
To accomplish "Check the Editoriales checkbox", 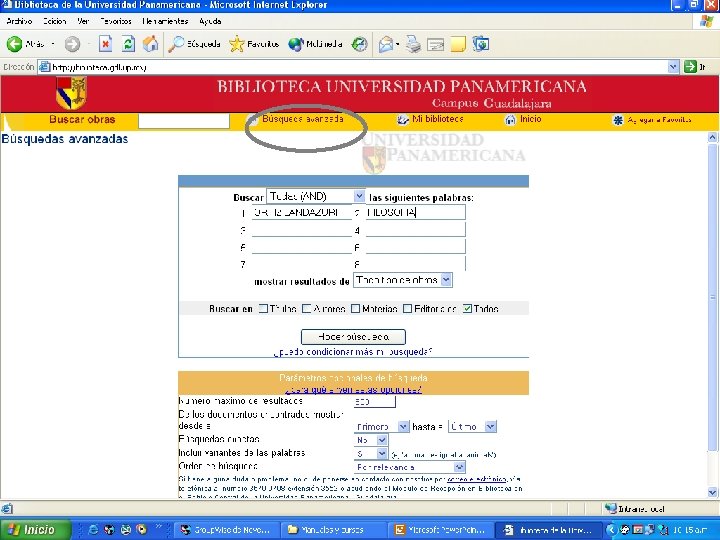I will pos(407,309).
